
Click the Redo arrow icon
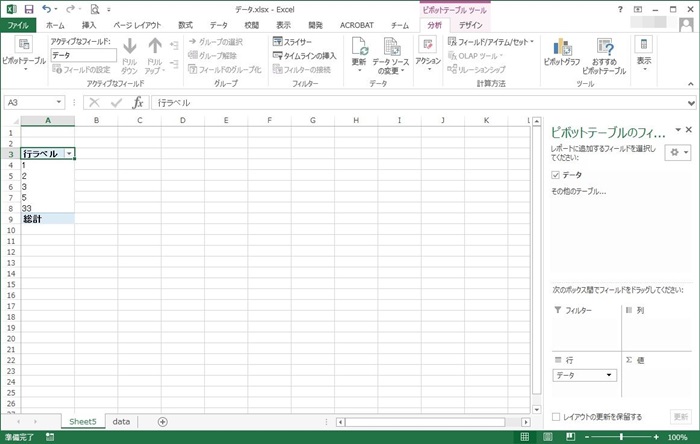(x=70, y=9)
